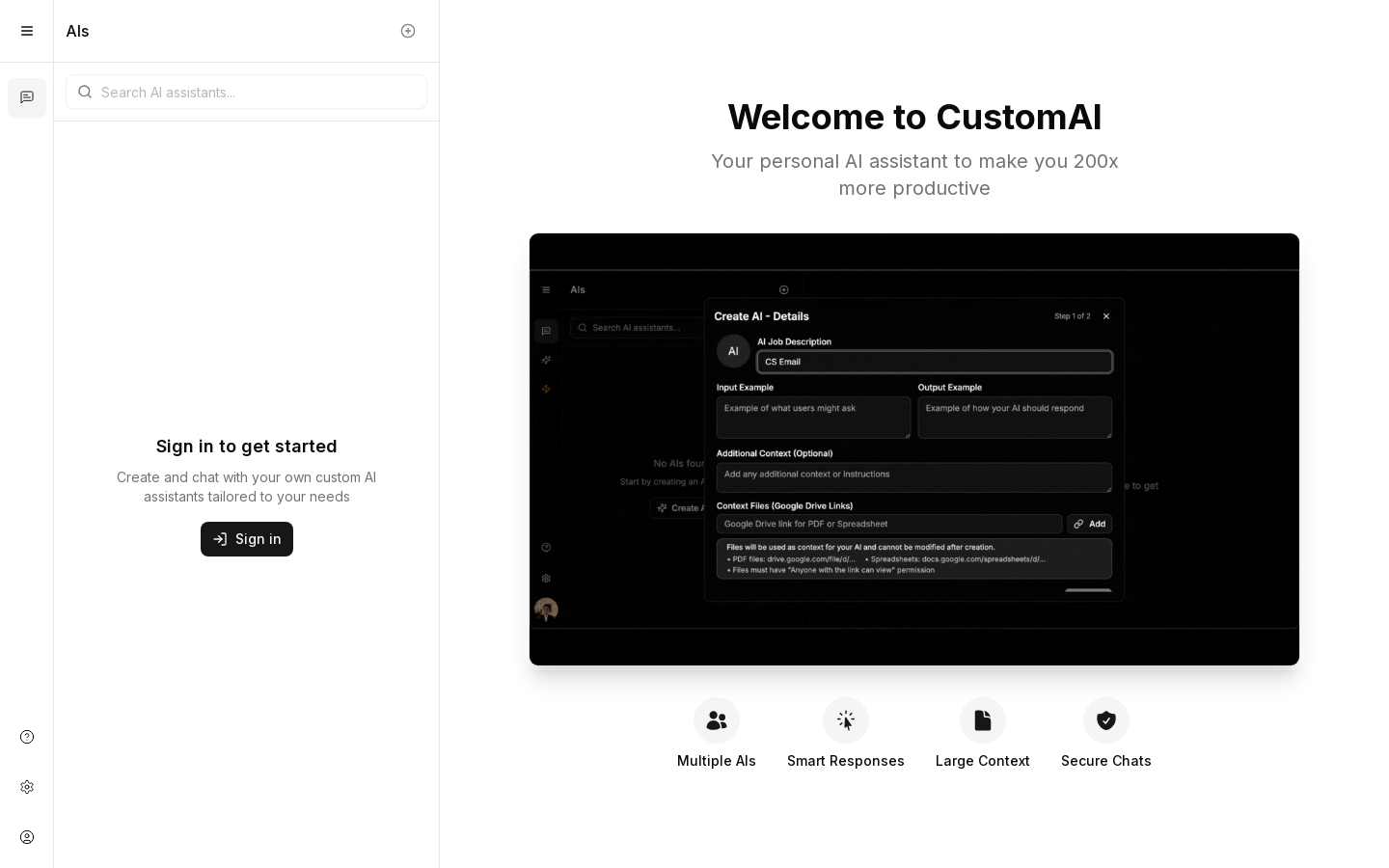
Task: Click the Smart Responses label
Action: (x=846, y=761)
